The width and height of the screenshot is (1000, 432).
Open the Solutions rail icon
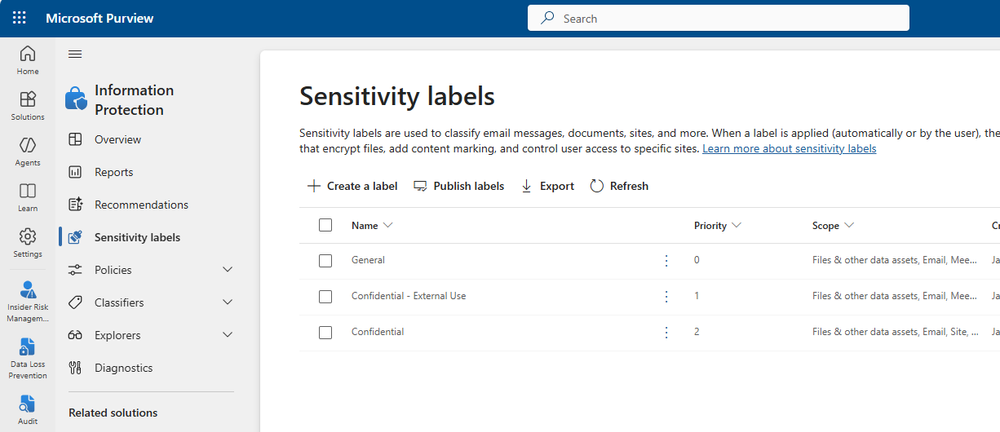(x=28, y=106)
